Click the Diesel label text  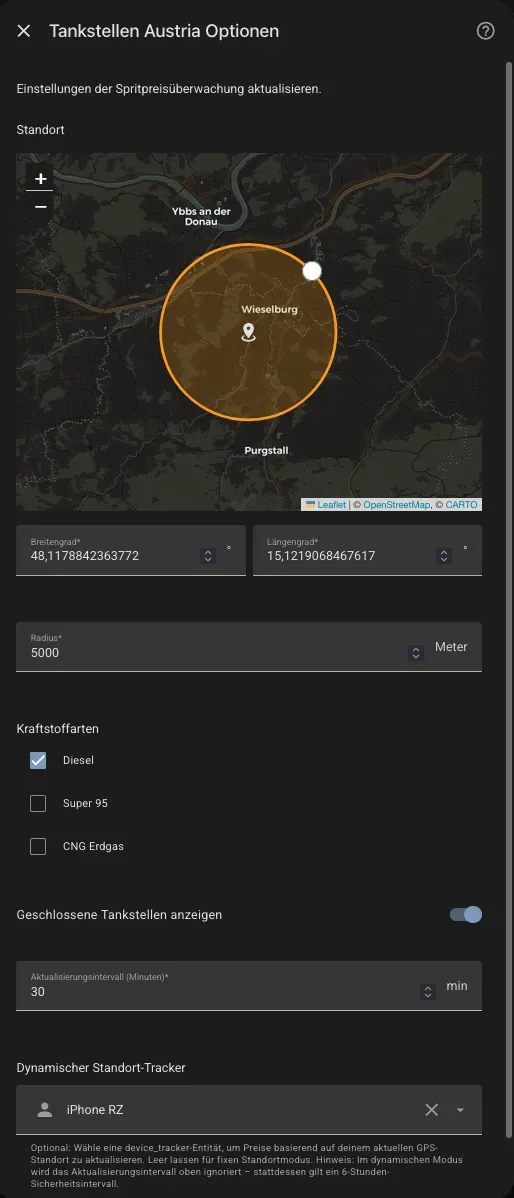tap(78, 760)
